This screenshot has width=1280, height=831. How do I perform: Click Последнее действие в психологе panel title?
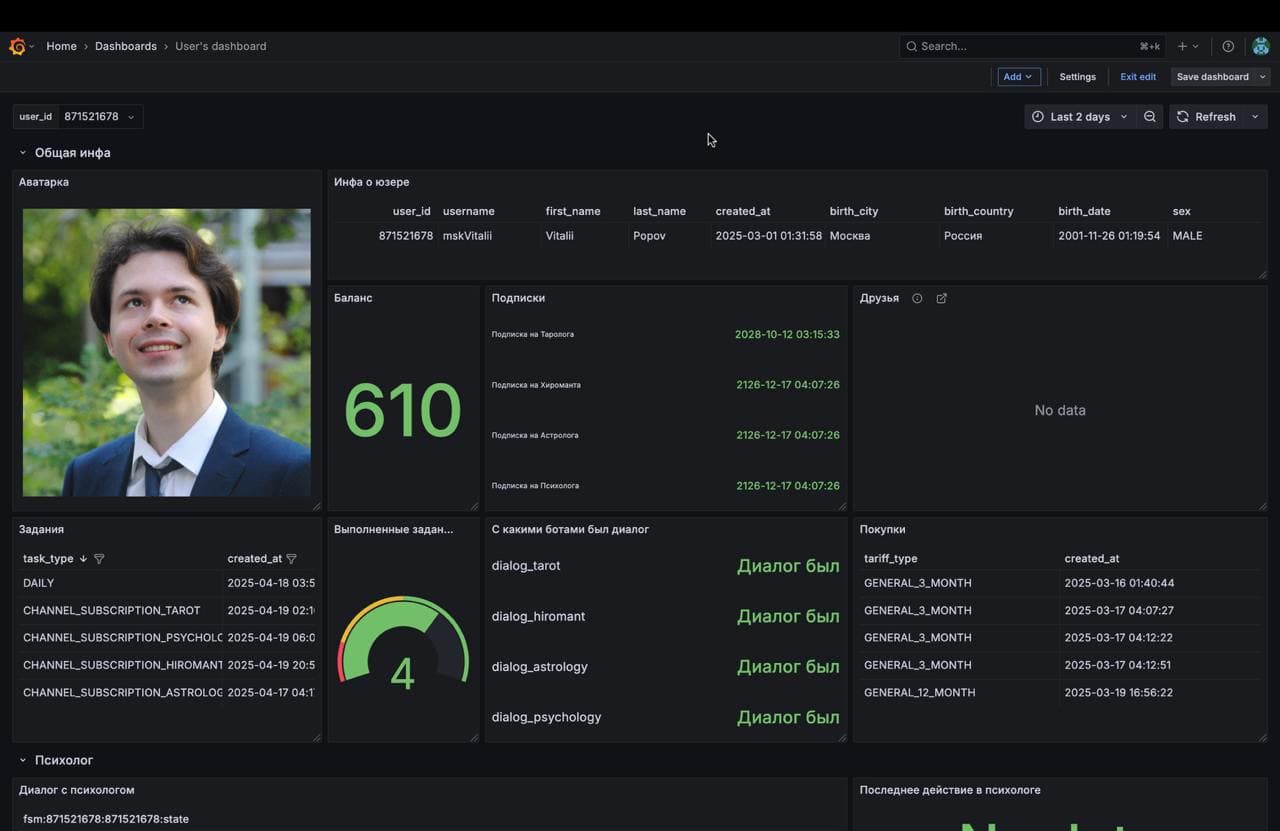point(950,790)
